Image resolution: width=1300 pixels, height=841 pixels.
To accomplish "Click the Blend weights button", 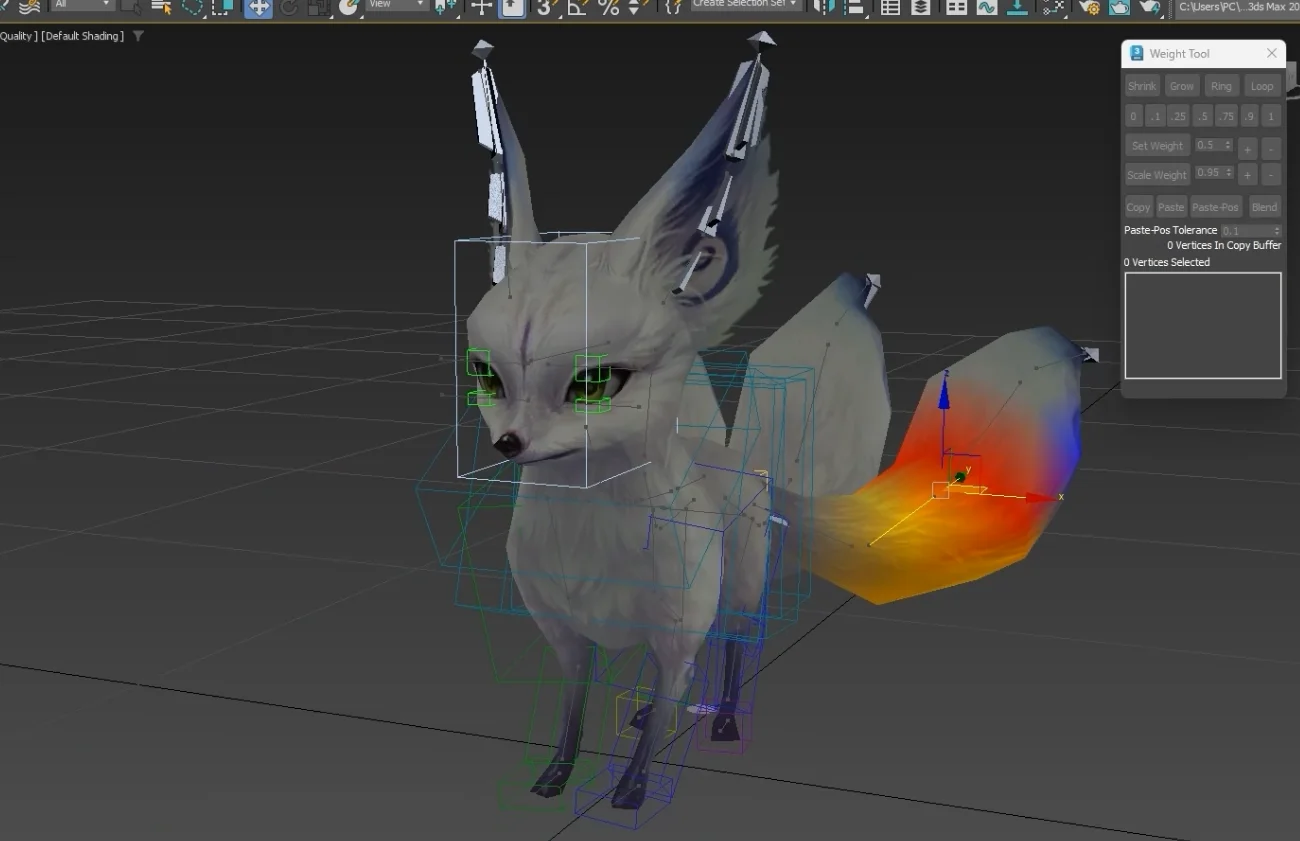I will click(x=1264, y=207).
